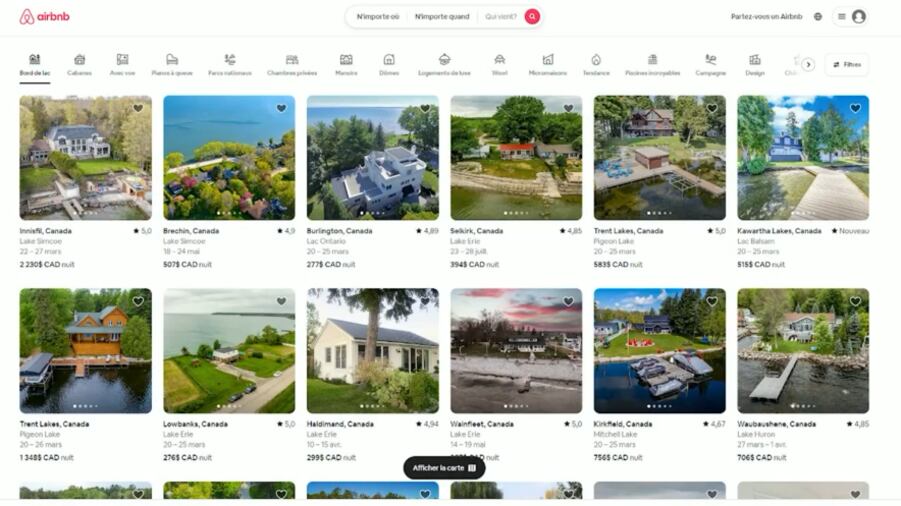Screen dimensions: 901x506
Task: Select the Piscines incroyables category
Action: point(652,64)
